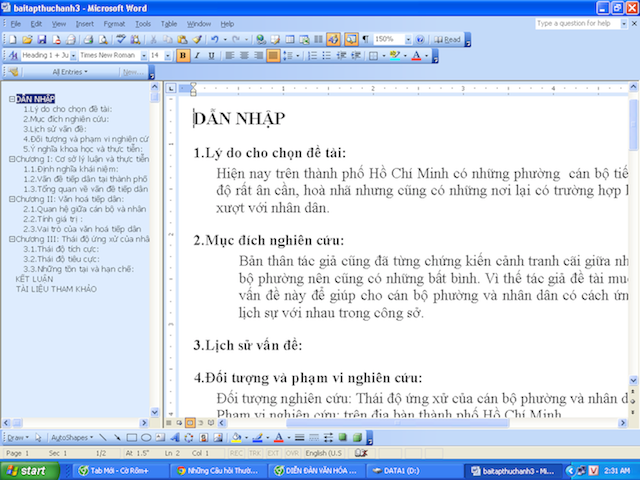Insert WordArt from Drawing toolbar
Screen dimensions: 640x480
(x=175, y=438)
